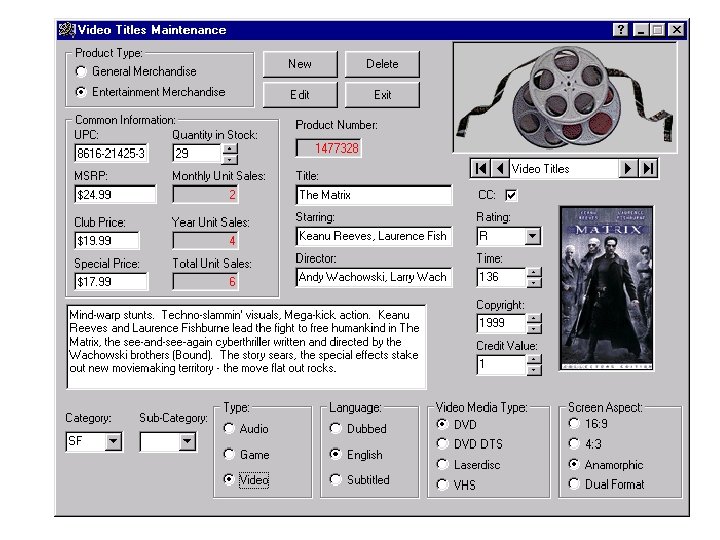Click the Director field

(x=374, y=277)
